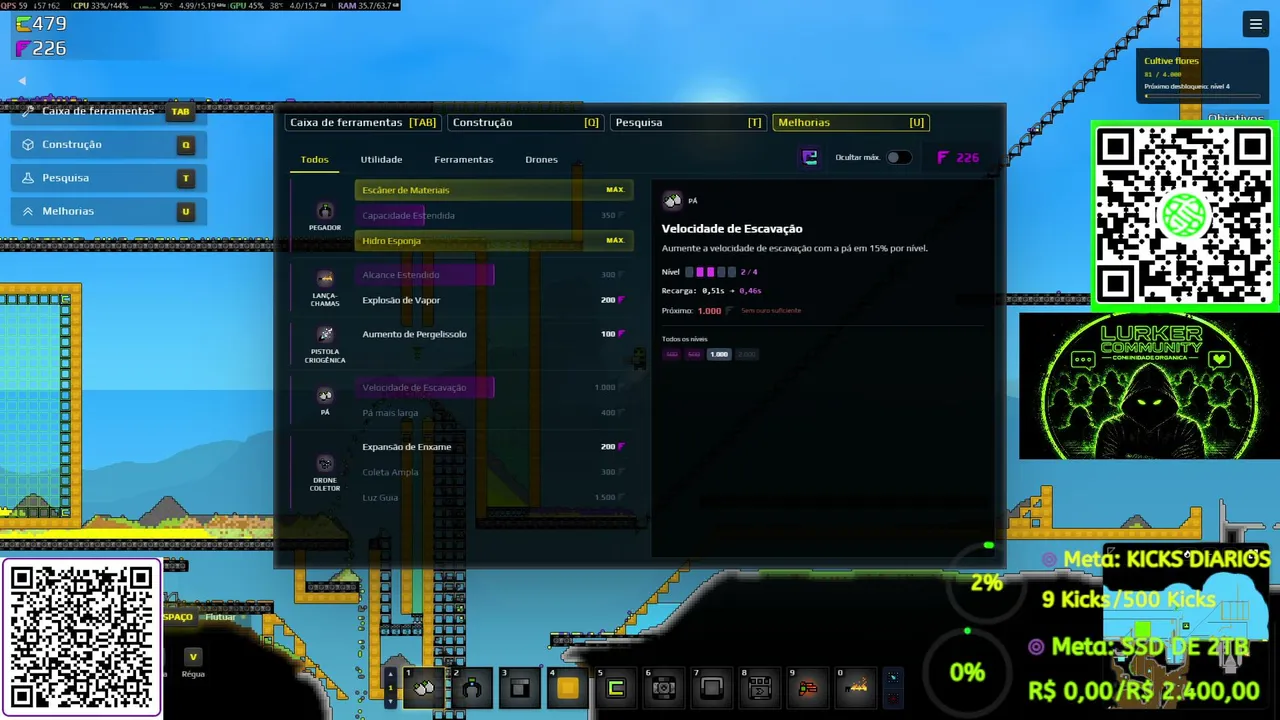Click the double-chevron icon beside Melhorias
Viewport: 1280px width, 720px height.
(x=28, y=211)
